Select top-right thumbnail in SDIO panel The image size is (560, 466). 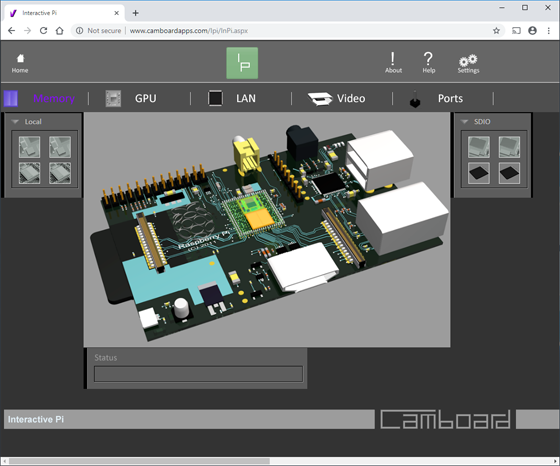[x=509, y=147]
